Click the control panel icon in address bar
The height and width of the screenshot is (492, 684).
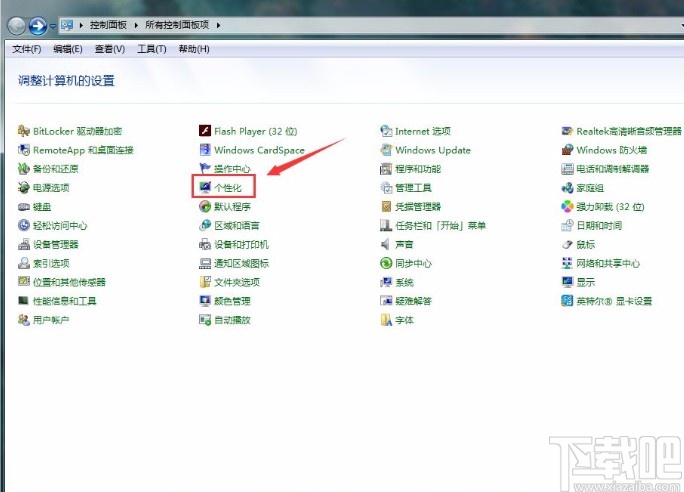point(67,25)
